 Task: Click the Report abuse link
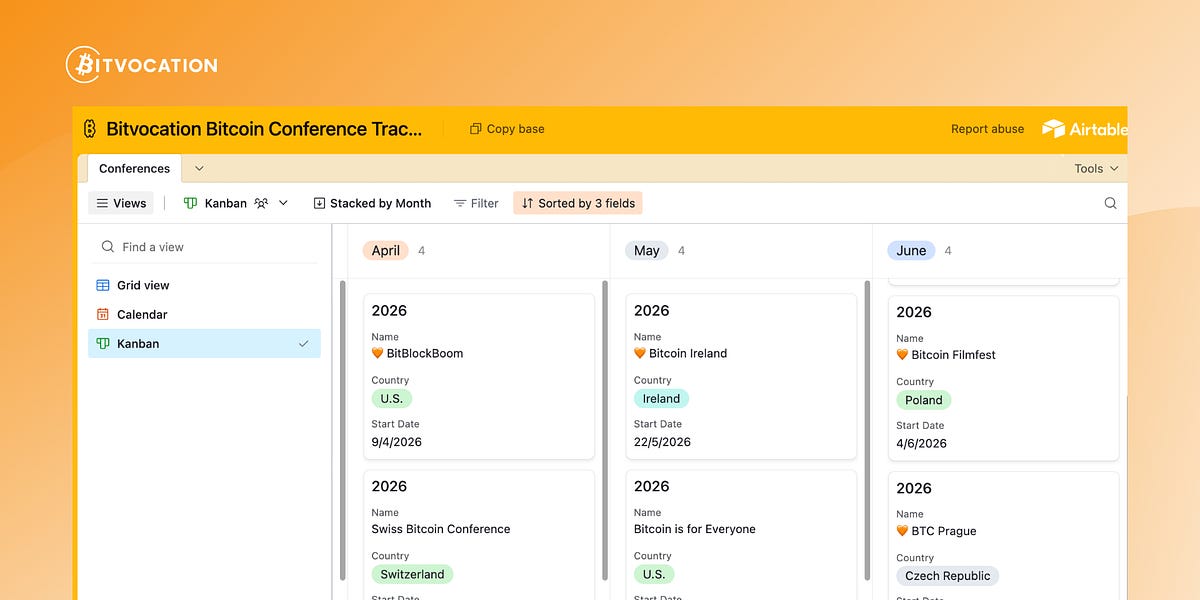pos(987,129)
